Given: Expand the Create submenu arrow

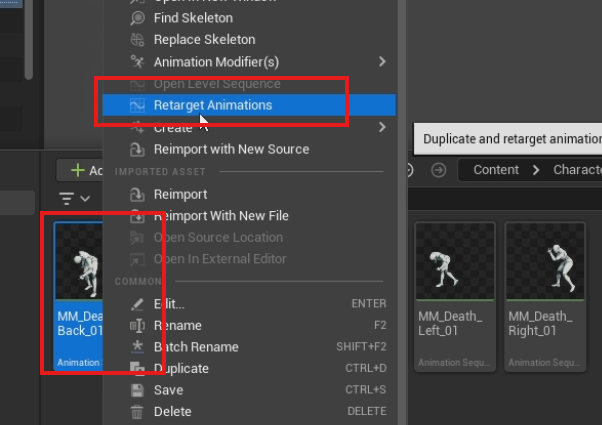Looking at the screenshot, I should [x=382, y=127].
